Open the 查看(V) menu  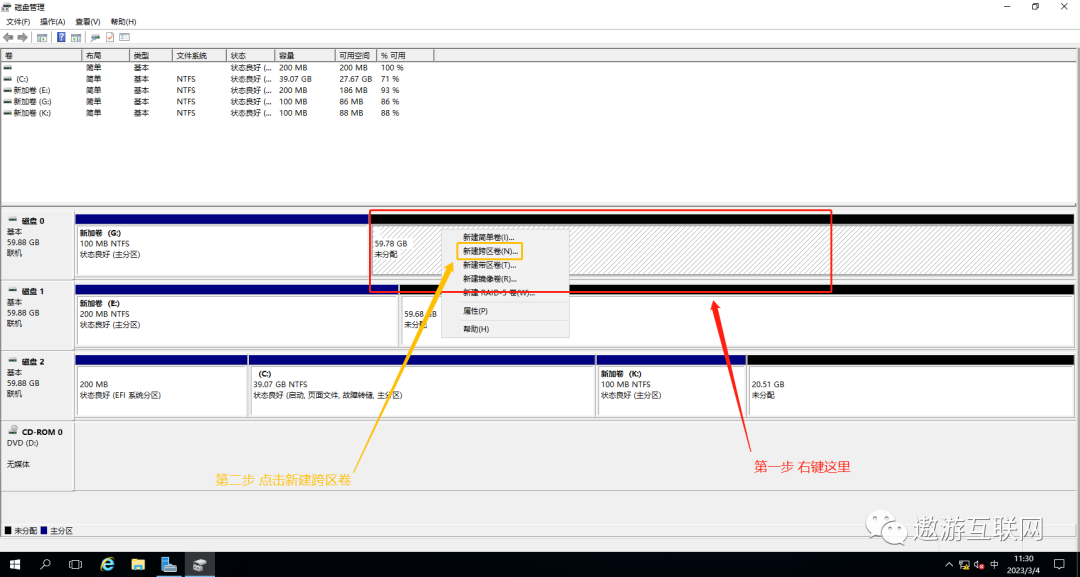tap(87, 22)
